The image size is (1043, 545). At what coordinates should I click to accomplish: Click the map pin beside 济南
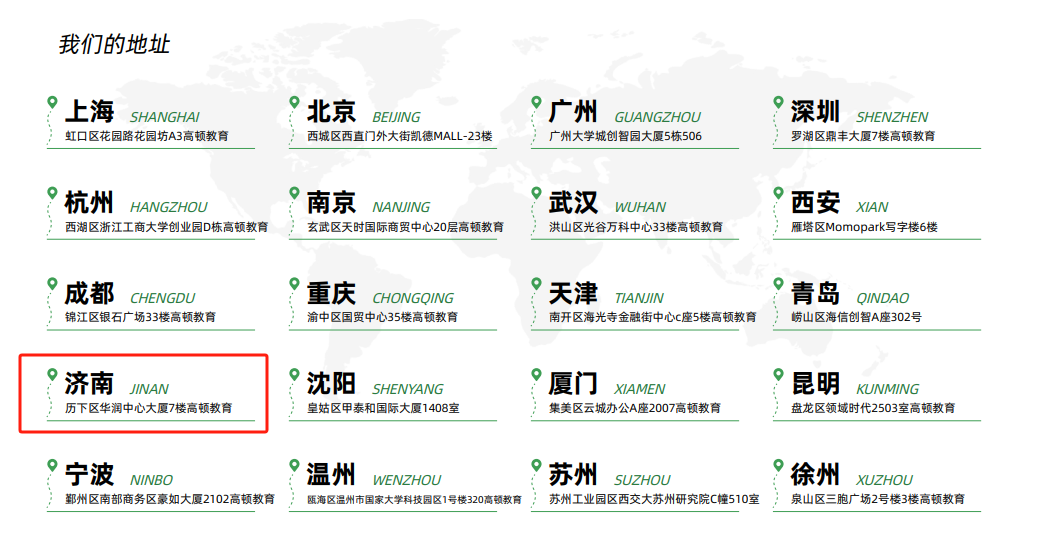click(x=52, y=375)
